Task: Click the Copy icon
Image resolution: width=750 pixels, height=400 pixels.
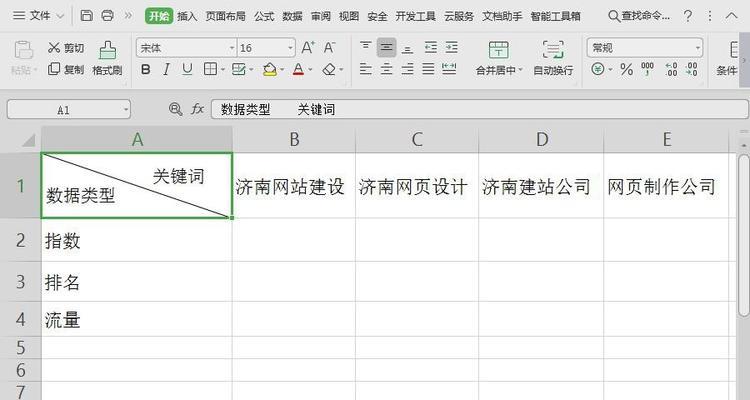Action: click(x=54, y=69)
